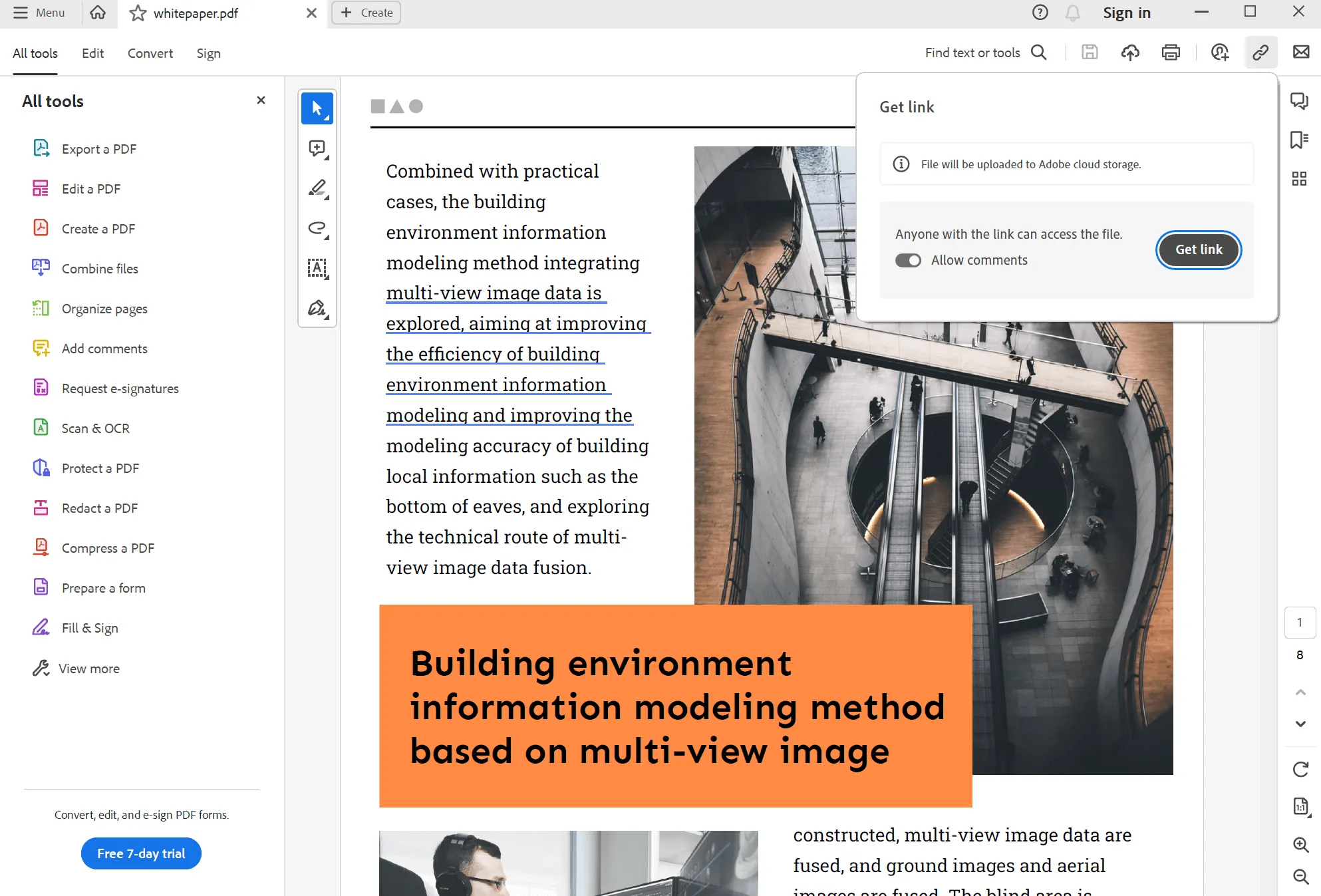Click the Get link button

pos(1198,249)
